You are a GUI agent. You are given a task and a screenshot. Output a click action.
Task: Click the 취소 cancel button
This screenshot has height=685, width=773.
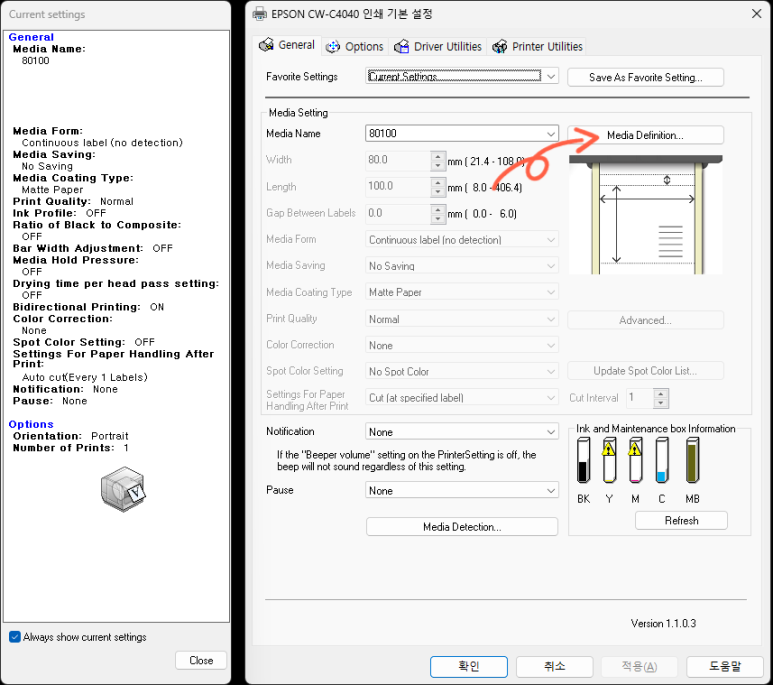pyautogui.click(x=555, y=666)
